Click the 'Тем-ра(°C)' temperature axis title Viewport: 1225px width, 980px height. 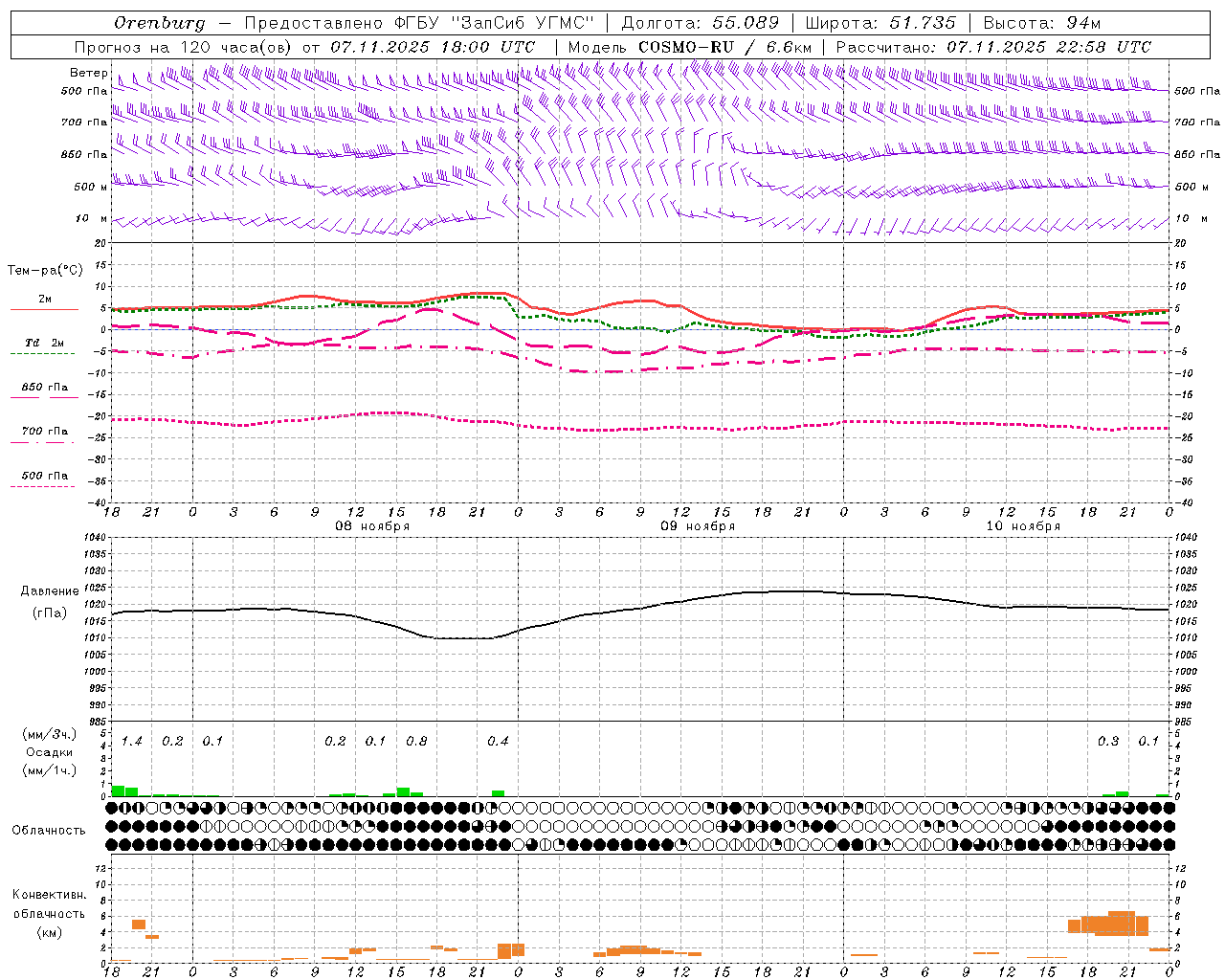tap(45, 271)
